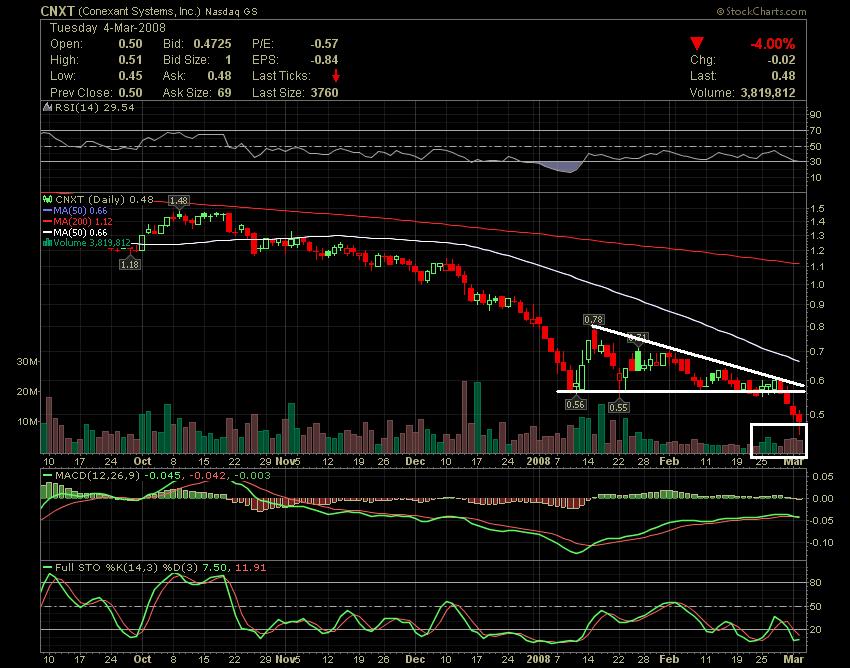Click the High value 0.51
850x668 pixels.
click(x=130, y=60)
